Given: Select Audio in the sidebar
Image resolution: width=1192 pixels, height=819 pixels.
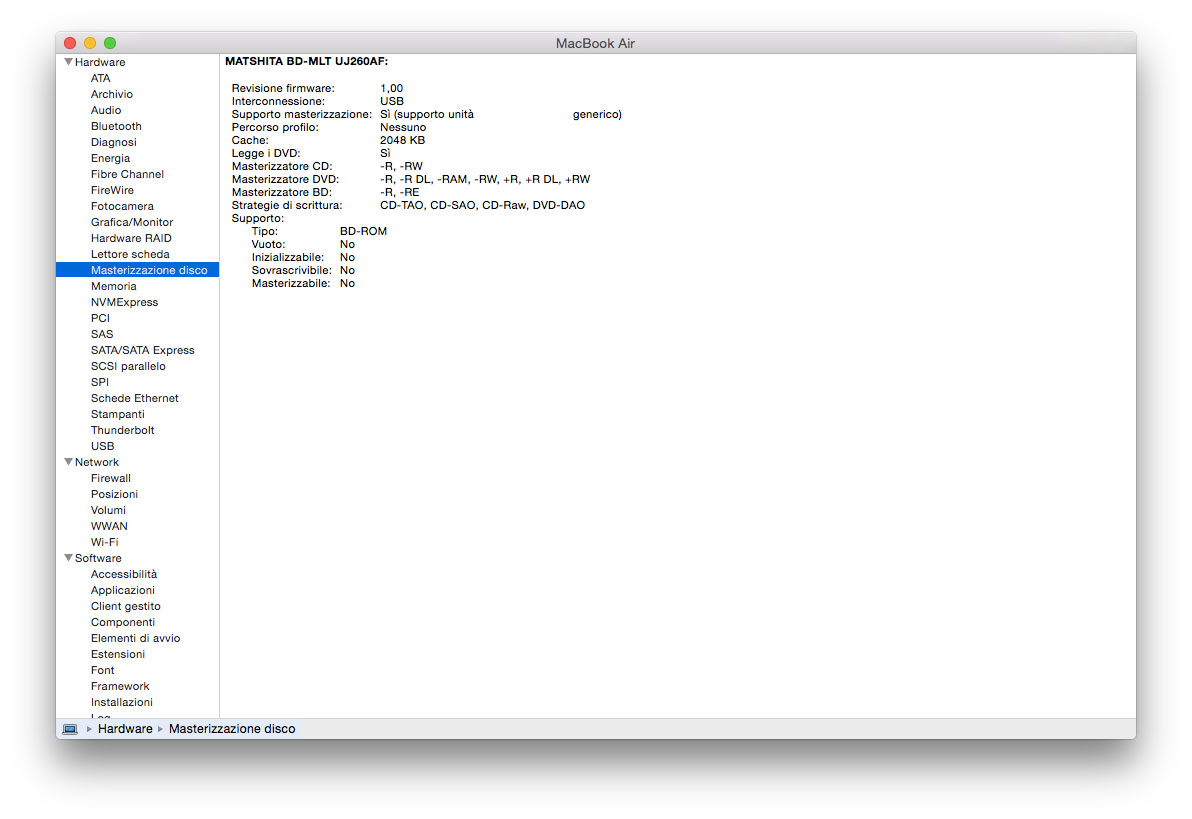Looking at the screenshot, I should point(106,110).
